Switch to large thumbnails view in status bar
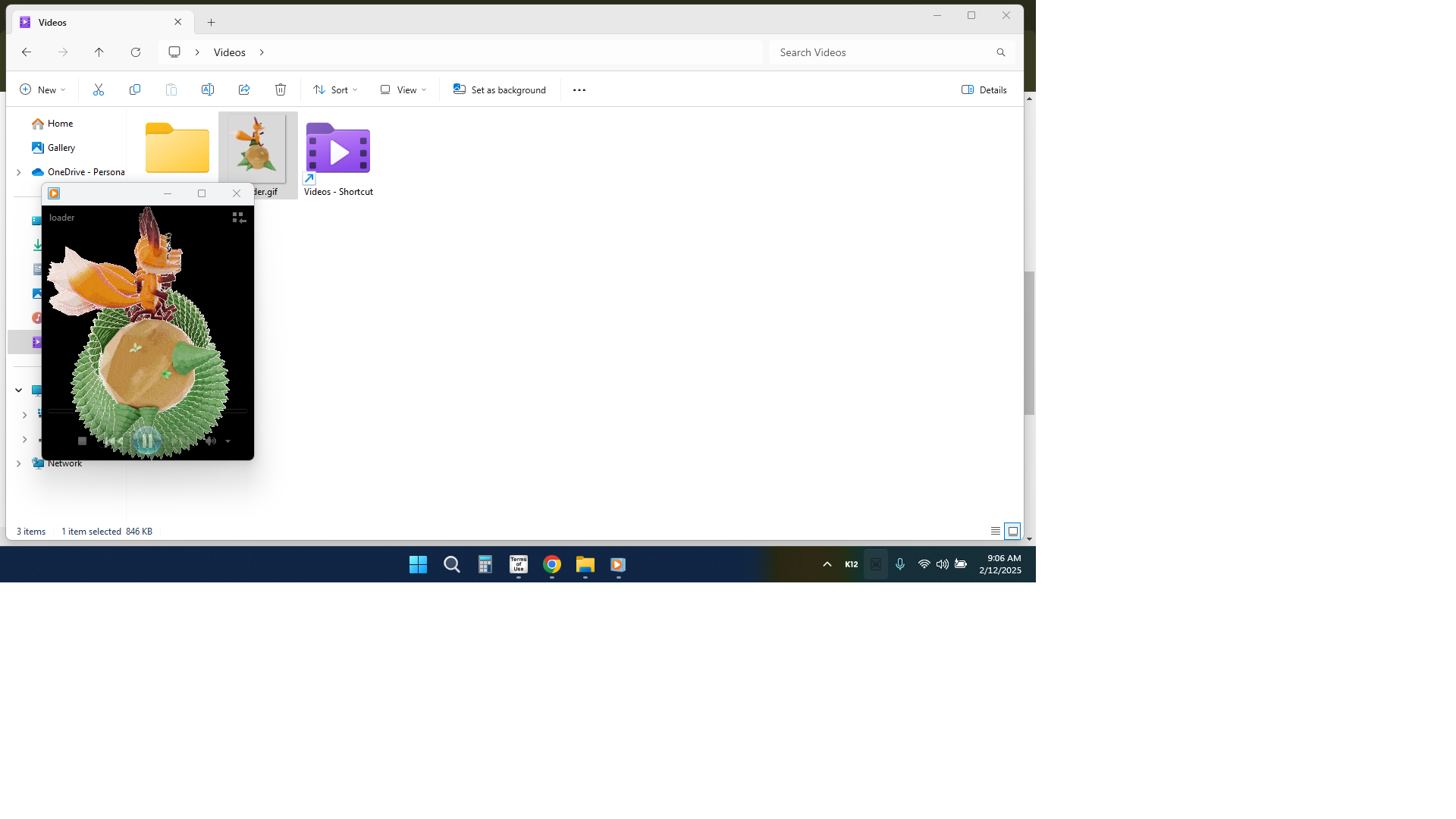 coord(1012,531)
